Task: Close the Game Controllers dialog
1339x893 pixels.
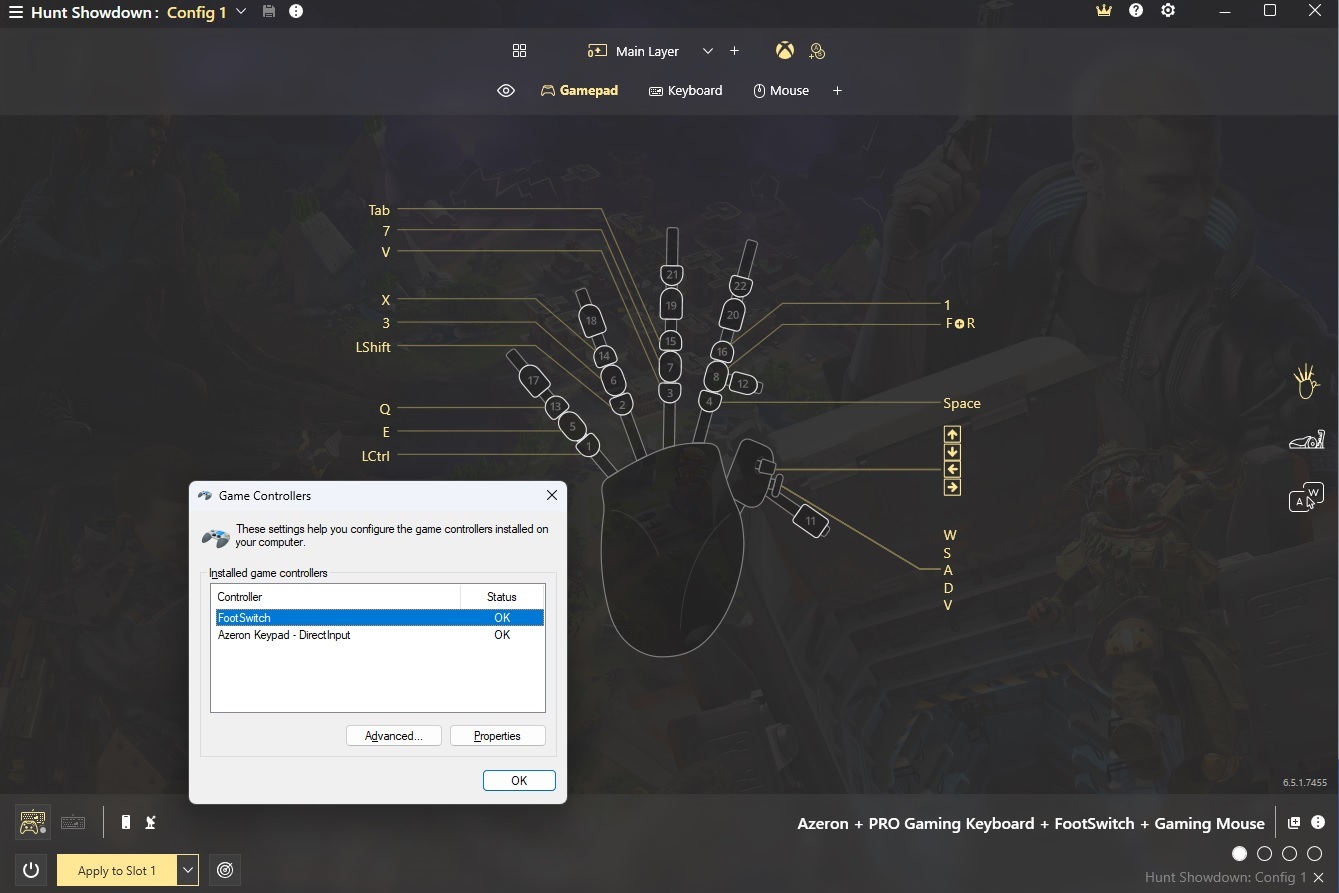Action: click(x=551, y=495)
